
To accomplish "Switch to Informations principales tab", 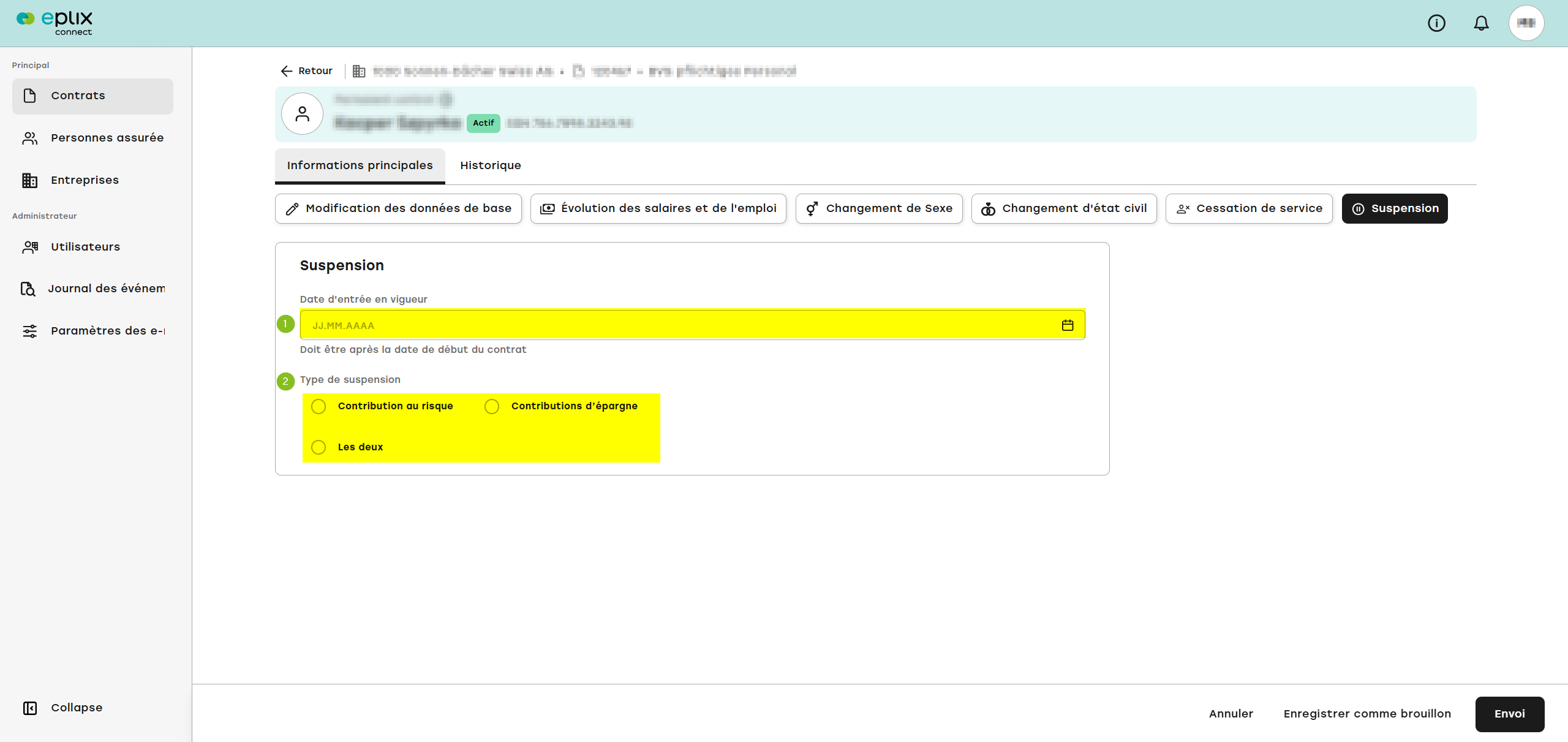I will pos(360,165).
